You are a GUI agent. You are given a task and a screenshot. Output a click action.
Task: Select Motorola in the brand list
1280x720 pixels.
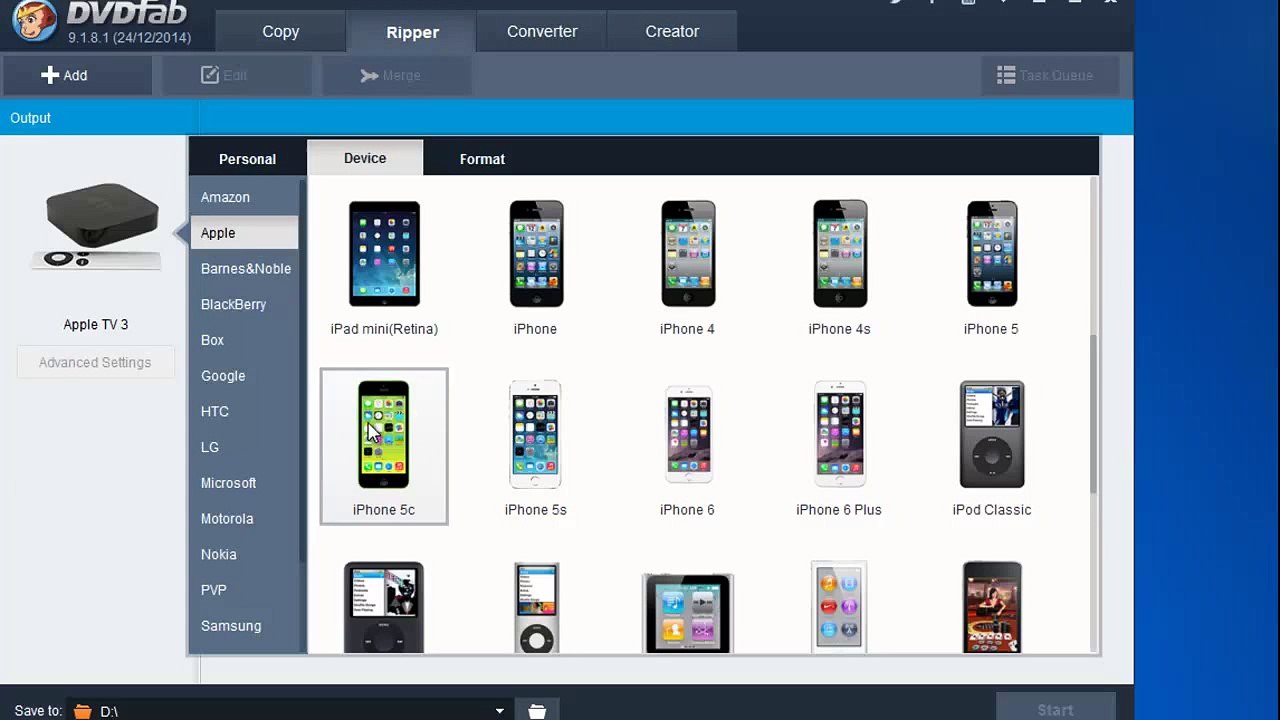244,518
